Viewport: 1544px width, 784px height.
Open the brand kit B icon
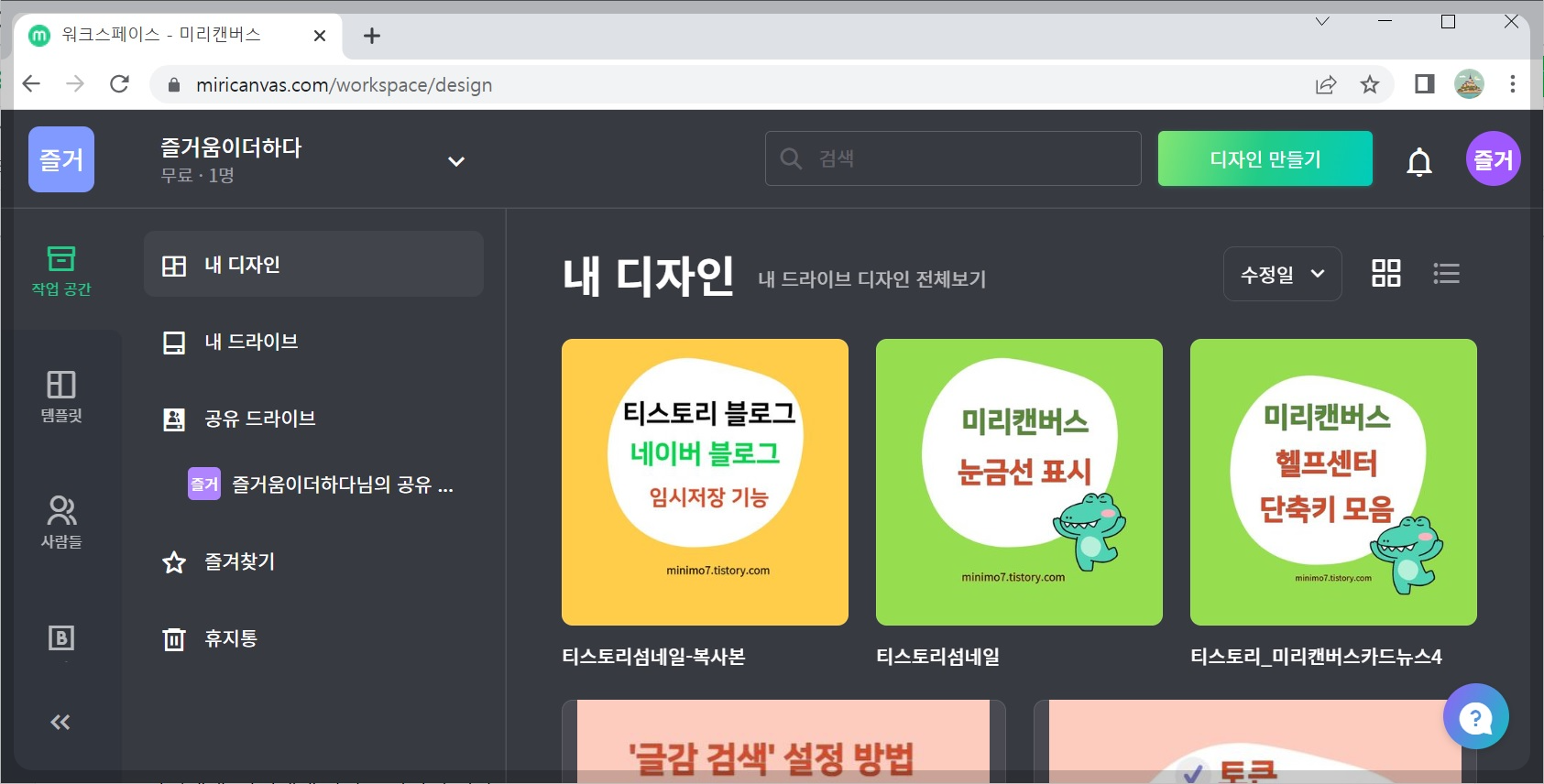point(61,638)
